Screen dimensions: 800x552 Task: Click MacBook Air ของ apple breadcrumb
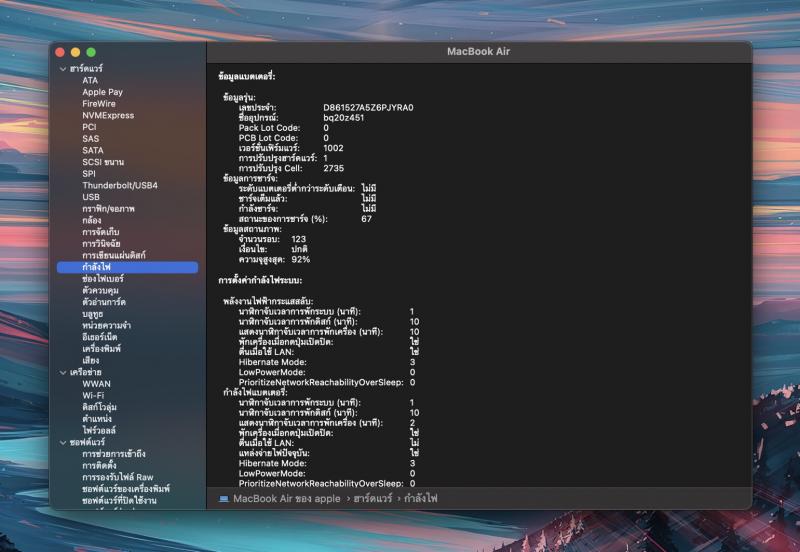(287, 498)
